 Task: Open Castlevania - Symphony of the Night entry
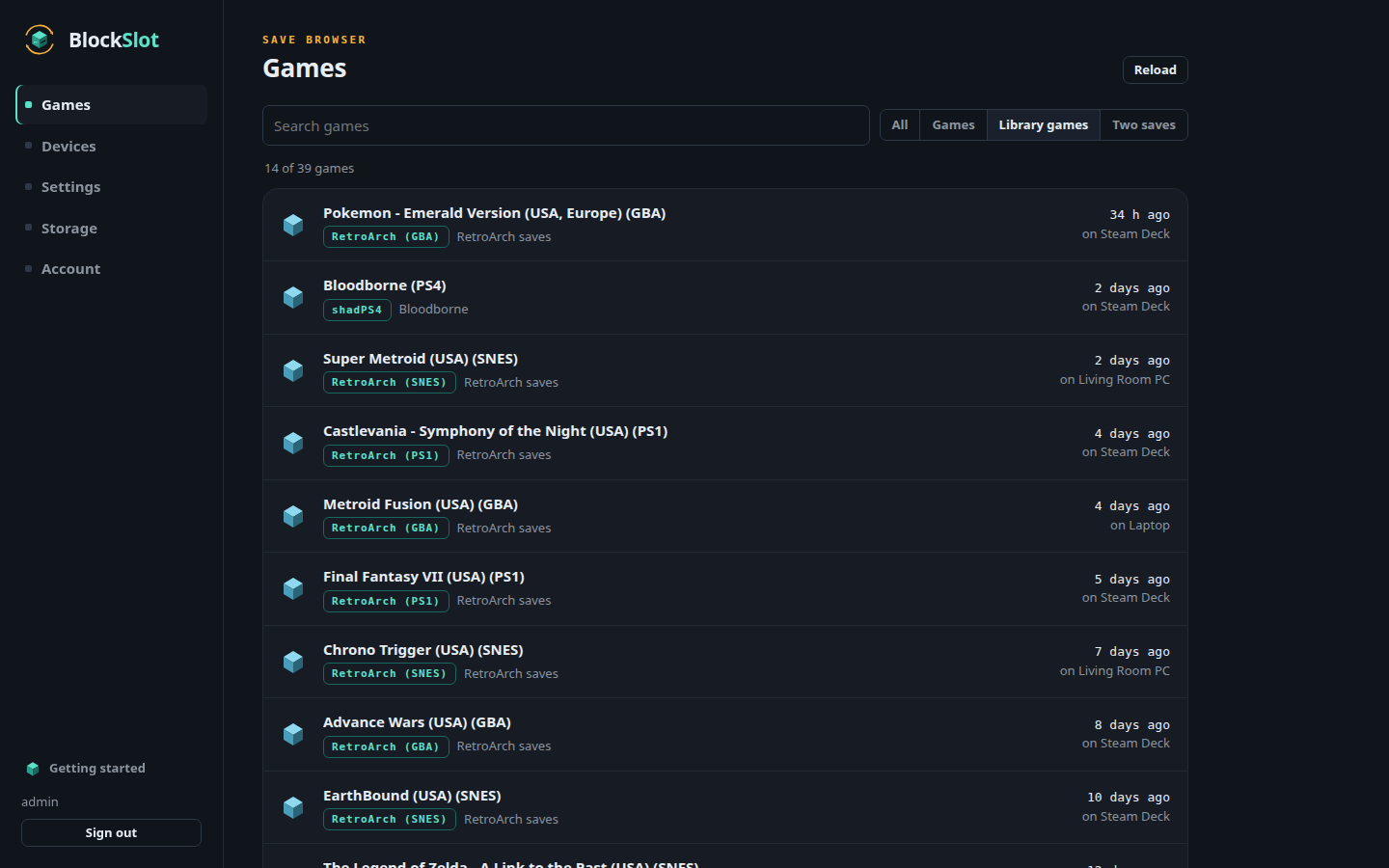[725, 444]
